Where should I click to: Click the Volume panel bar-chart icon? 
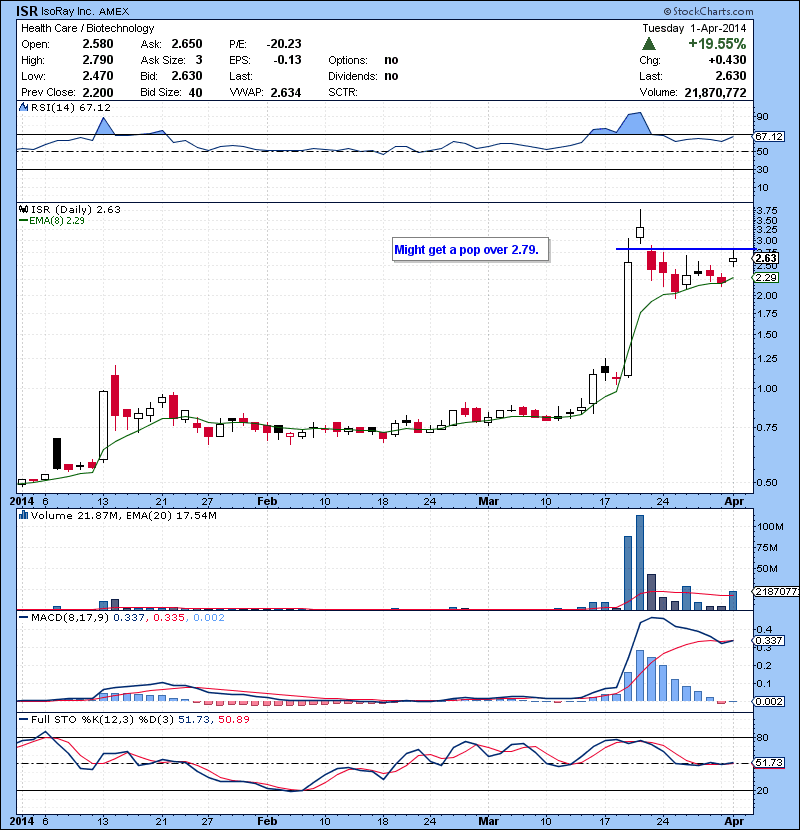click(23, 515)
